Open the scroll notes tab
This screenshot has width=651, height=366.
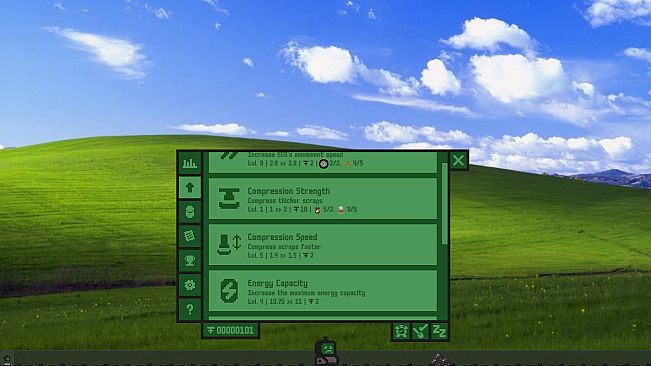click(x=190, y=236)
